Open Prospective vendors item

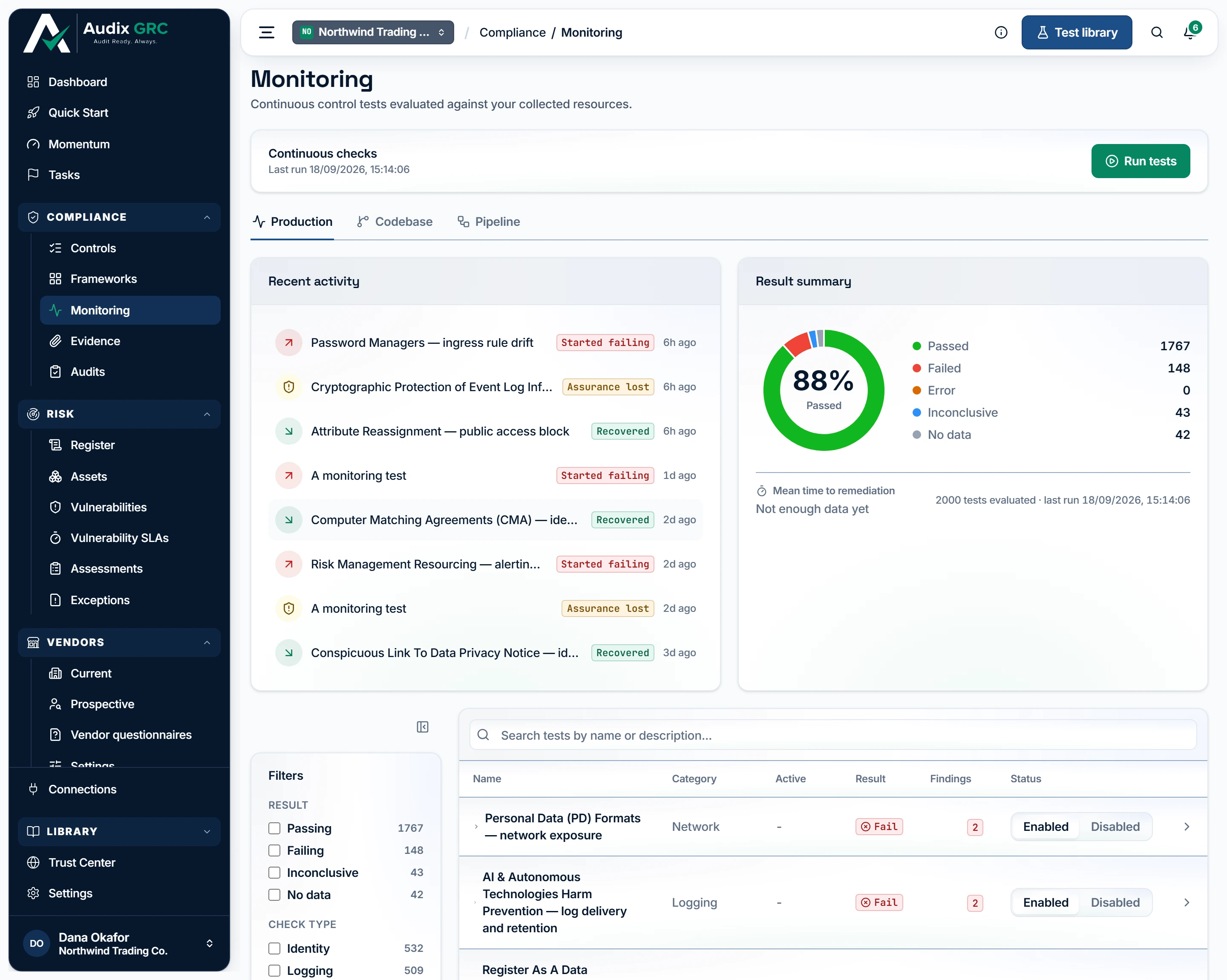130,704
